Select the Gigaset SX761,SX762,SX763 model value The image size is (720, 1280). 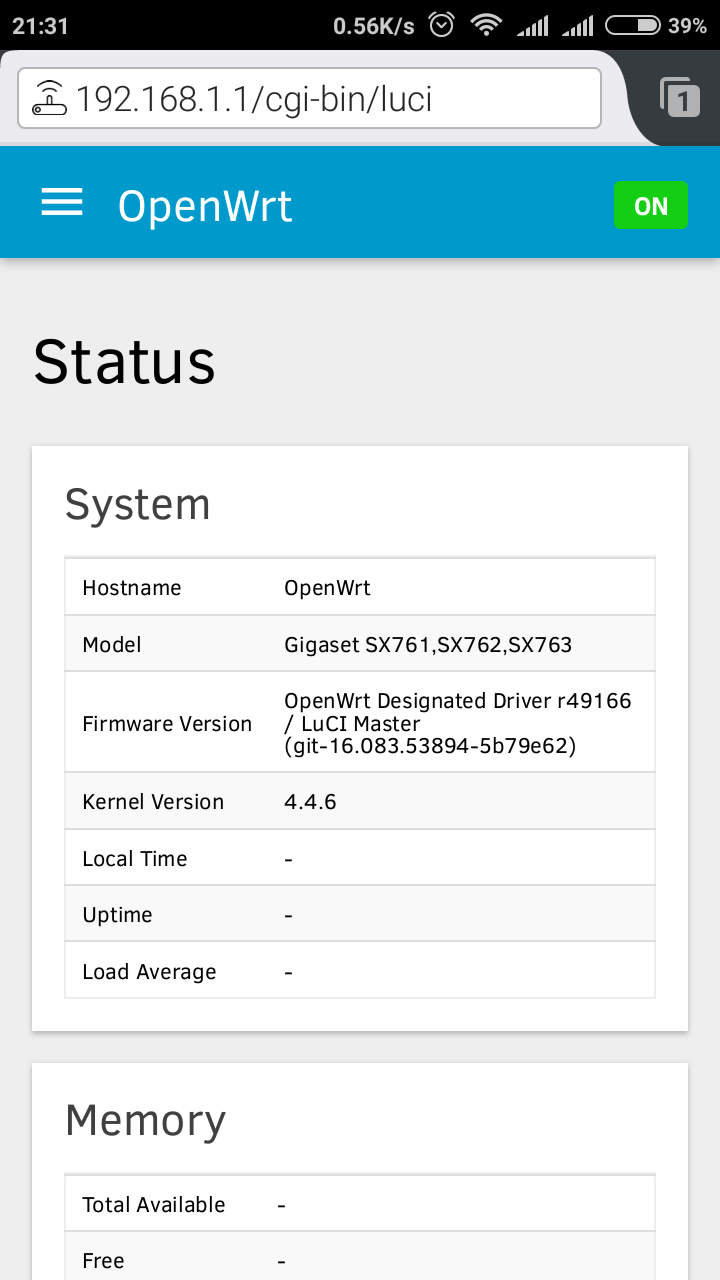428,645
